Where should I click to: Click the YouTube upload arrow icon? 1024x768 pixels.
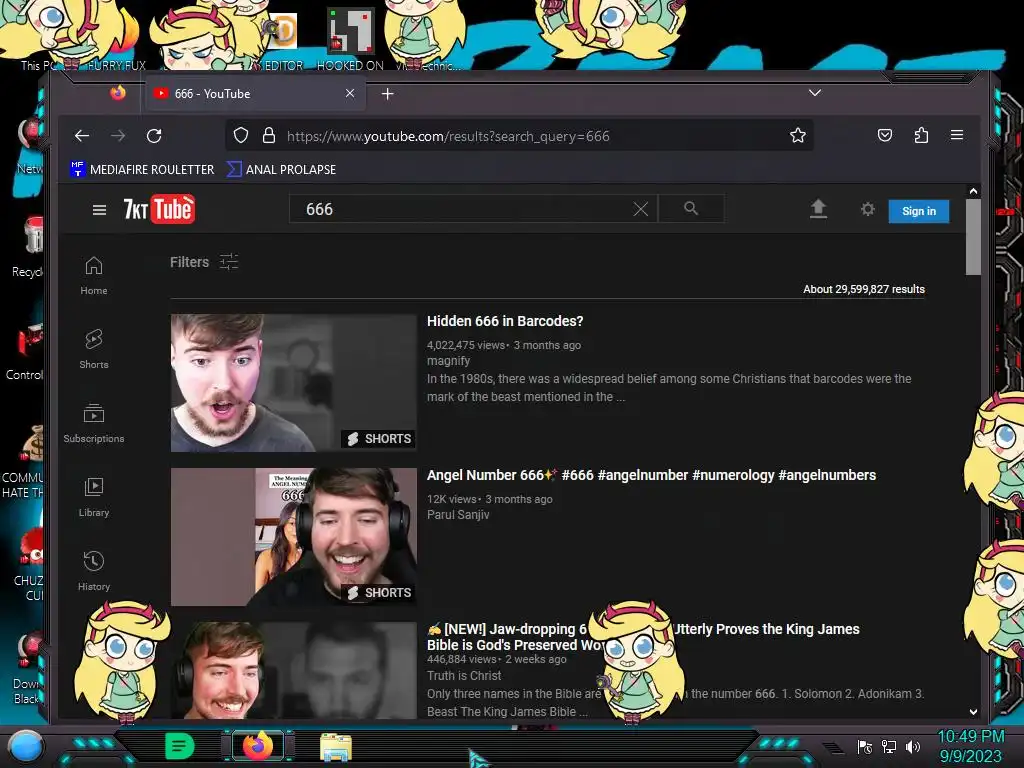tap(818, 209)
